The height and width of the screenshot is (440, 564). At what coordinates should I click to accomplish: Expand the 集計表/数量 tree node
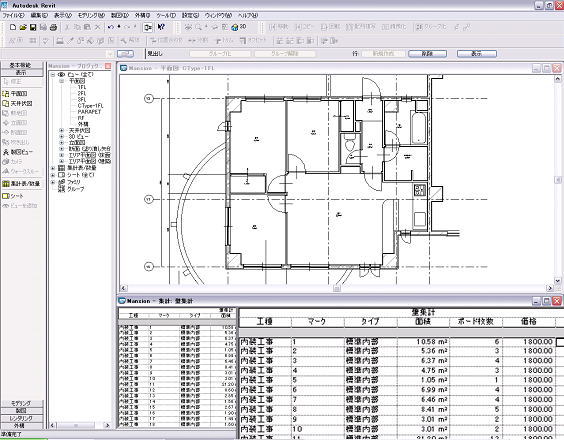click(53, 168)
